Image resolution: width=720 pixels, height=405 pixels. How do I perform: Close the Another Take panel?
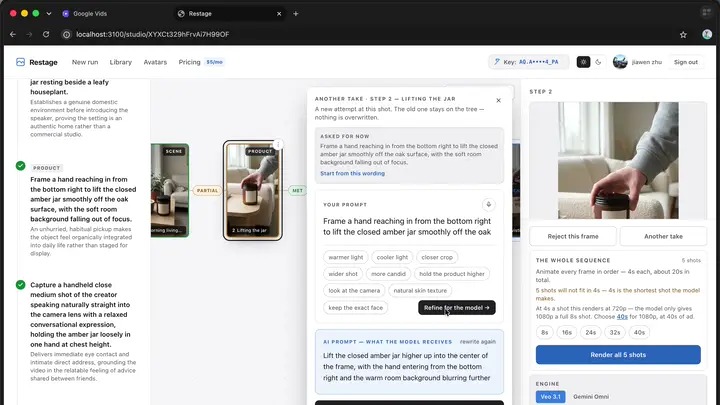[x=498, y=100]
